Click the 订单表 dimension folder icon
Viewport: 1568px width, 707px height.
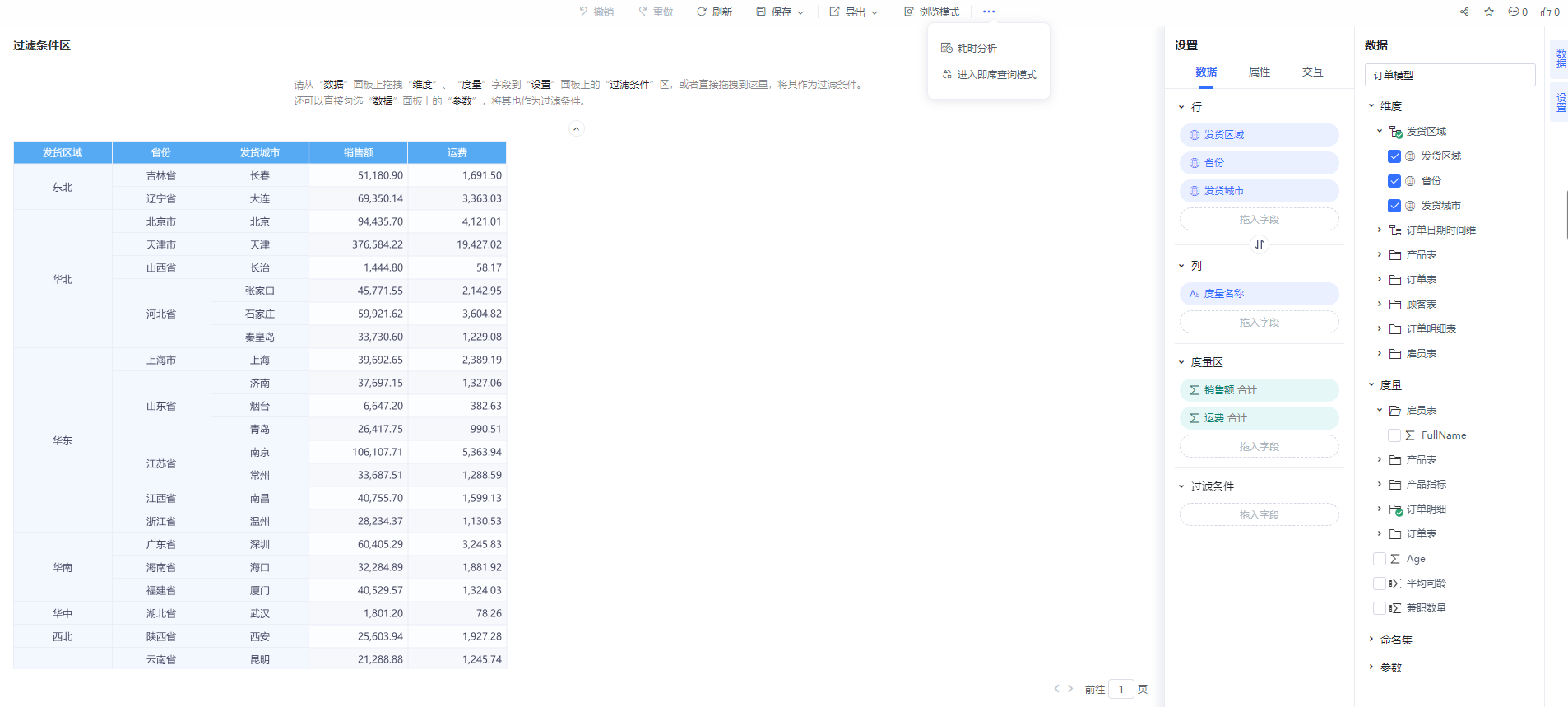[x=1395, y=280]
